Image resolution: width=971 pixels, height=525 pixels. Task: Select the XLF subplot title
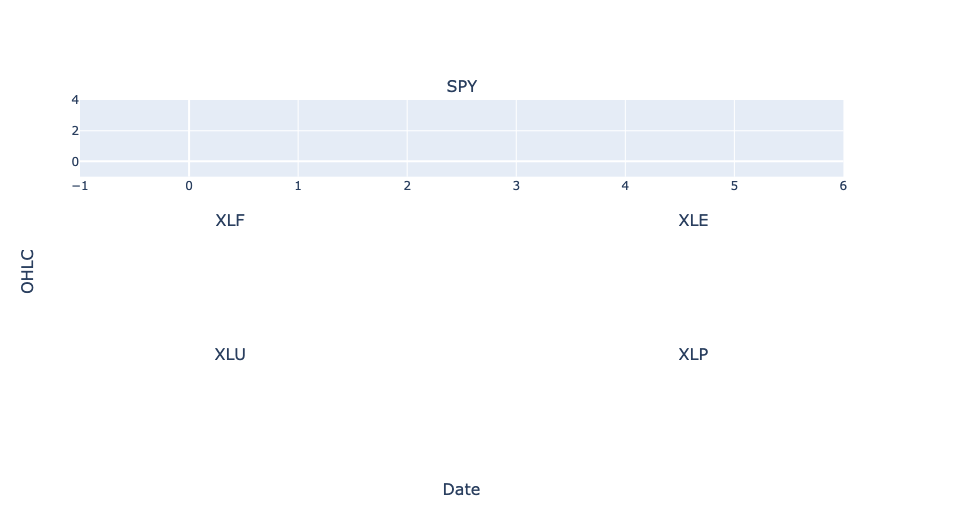click(x=230, y=220)
